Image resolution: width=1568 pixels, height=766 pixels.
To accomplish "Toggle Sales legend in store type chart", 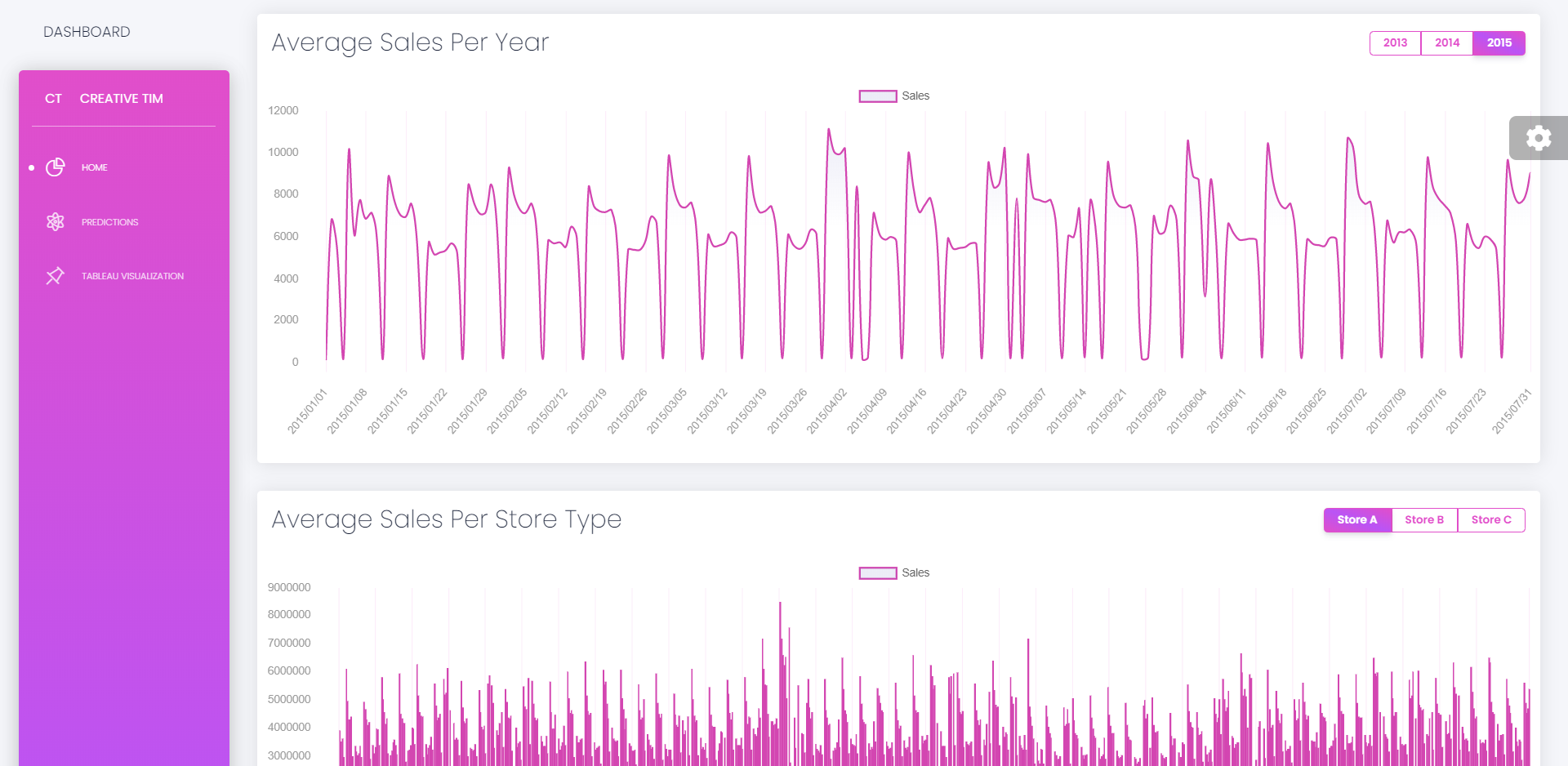I will point(894,572).
